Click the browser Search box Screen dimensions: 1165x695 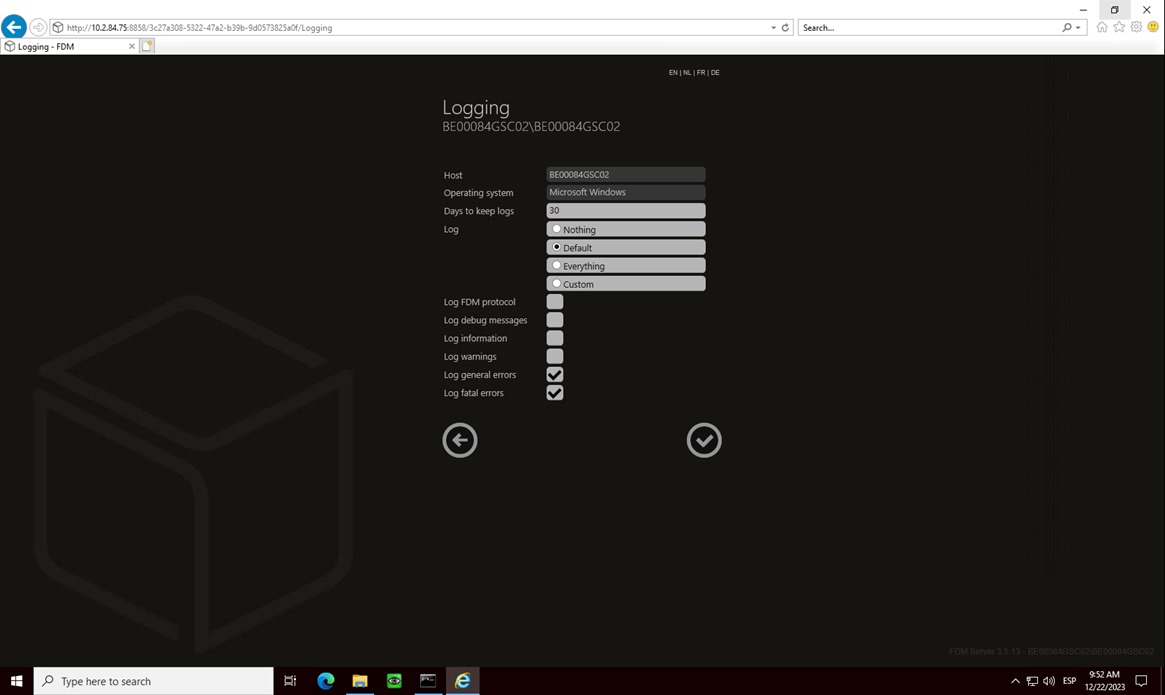pyautogui.click(x=930, y=28)
